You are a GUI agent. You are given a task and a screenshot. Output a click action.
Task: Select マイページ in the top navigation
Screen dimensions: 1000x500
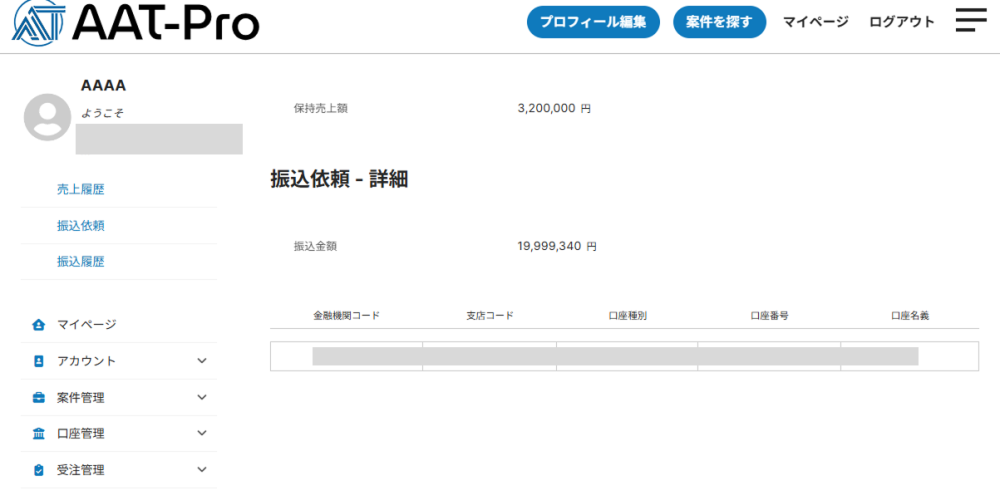click(x=815, y=22)
